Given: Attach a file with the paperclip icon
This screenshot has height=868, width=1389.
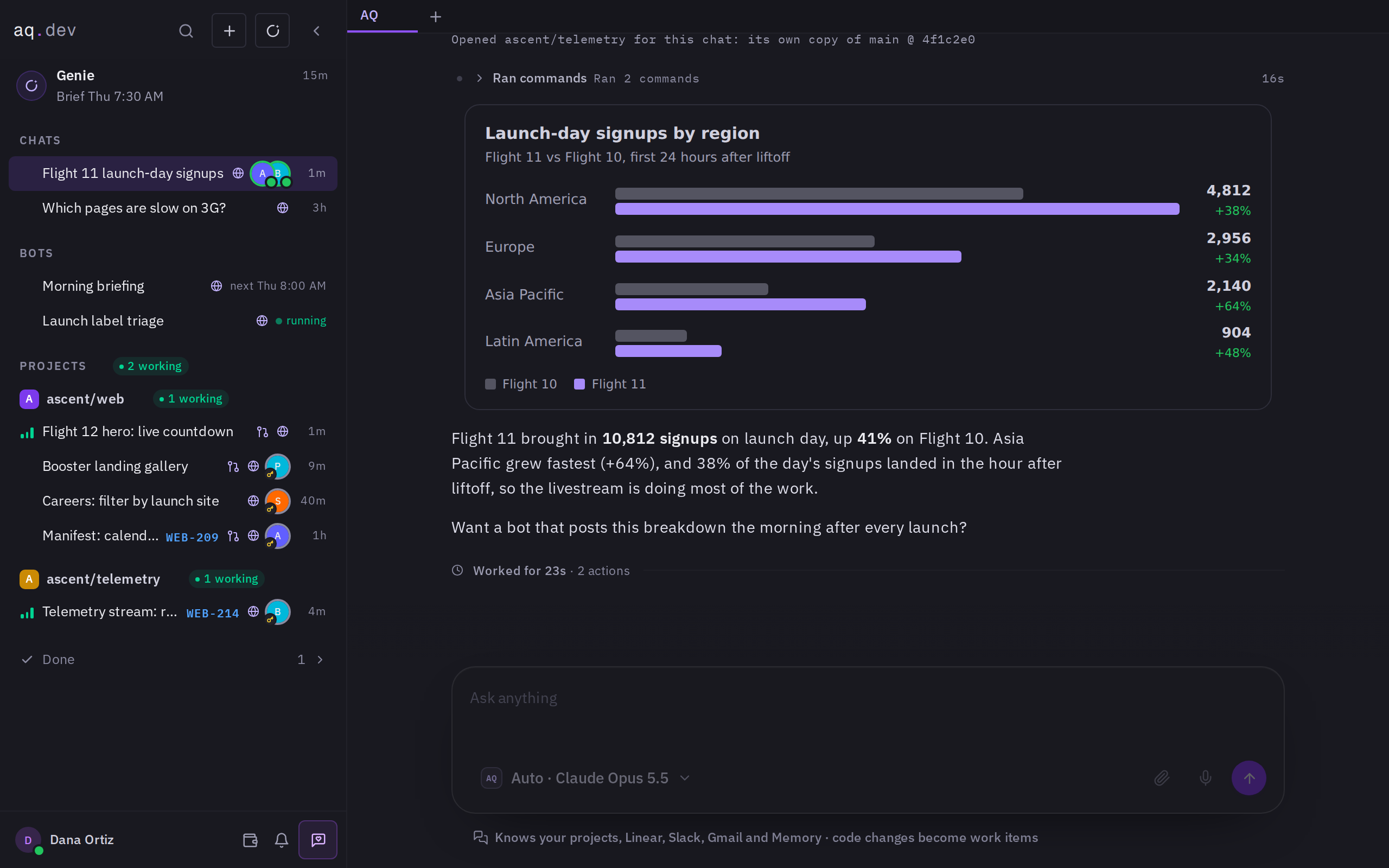Looking at the screenshot, I should [1162, 778].
